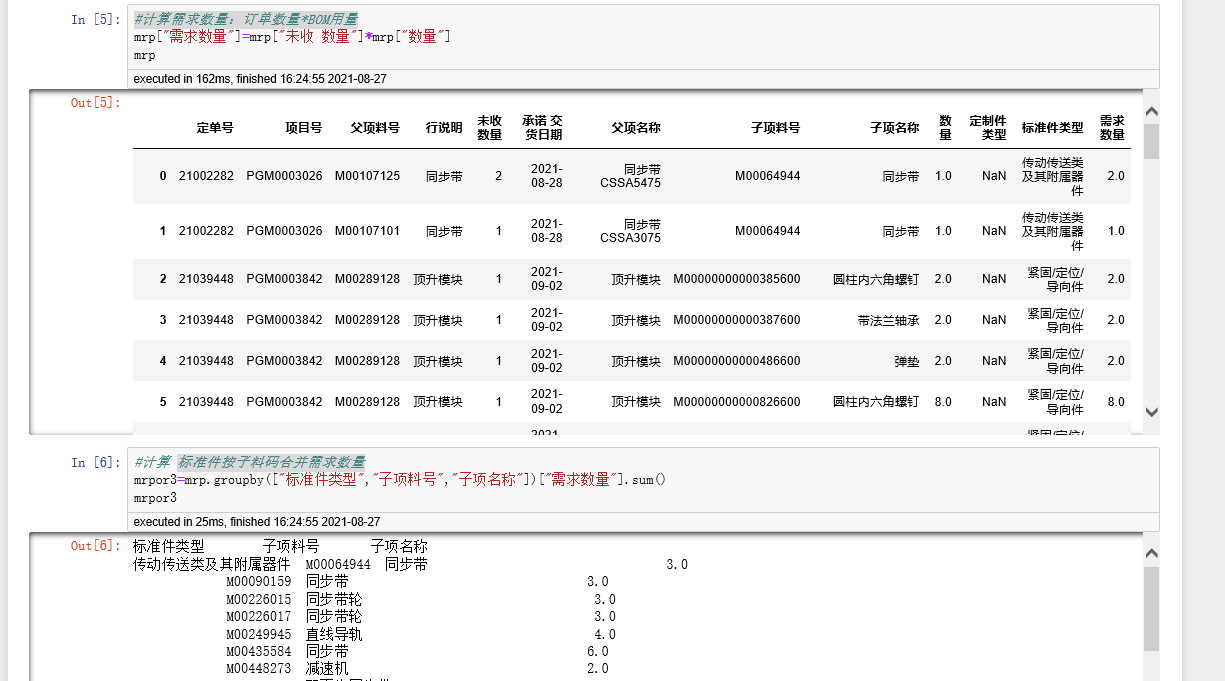
Task: Click row index 0 in the output table
Action: [x=162, y=175]
